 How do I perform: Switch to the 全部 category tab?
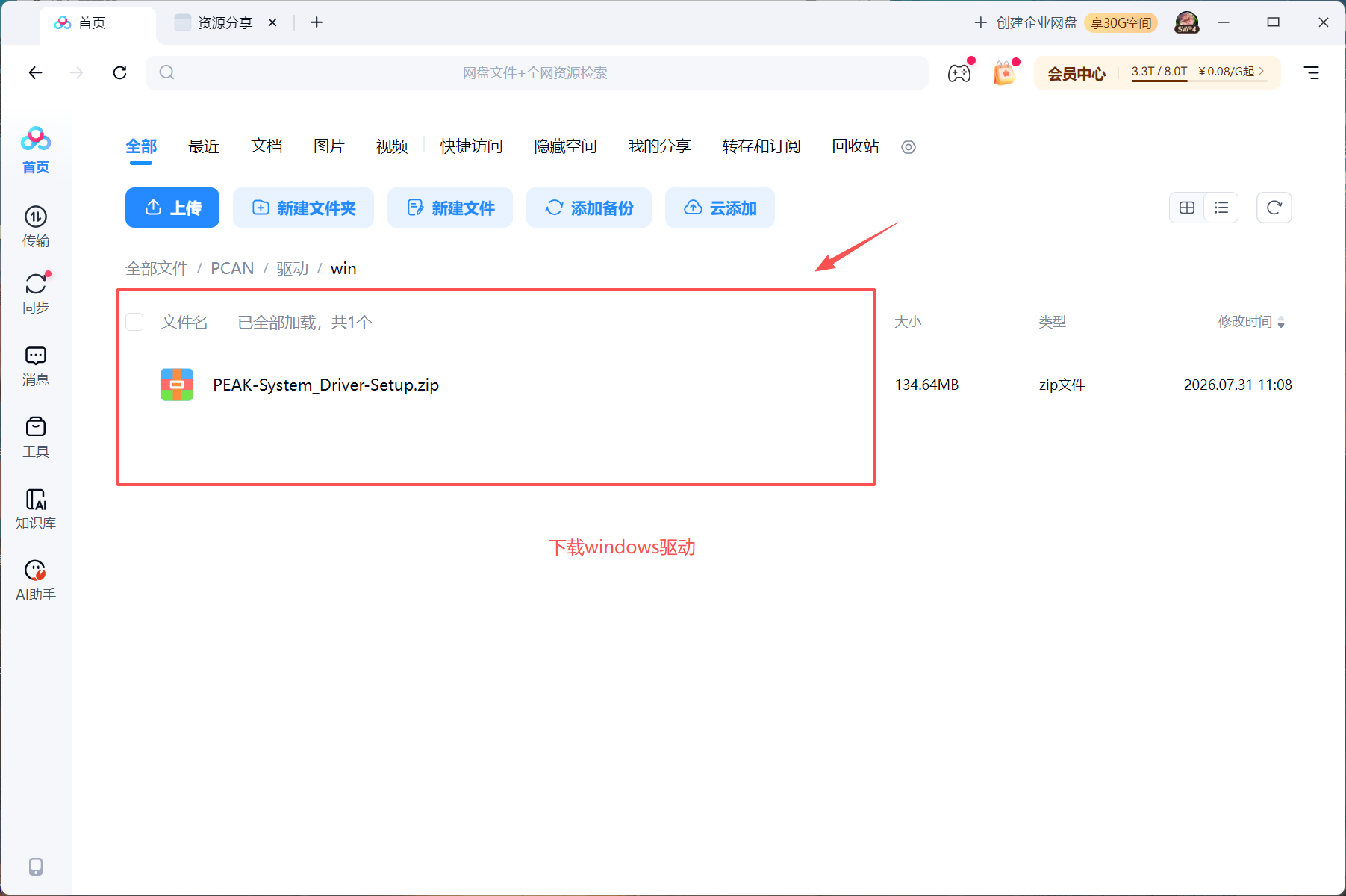click(x=141, y=146)
